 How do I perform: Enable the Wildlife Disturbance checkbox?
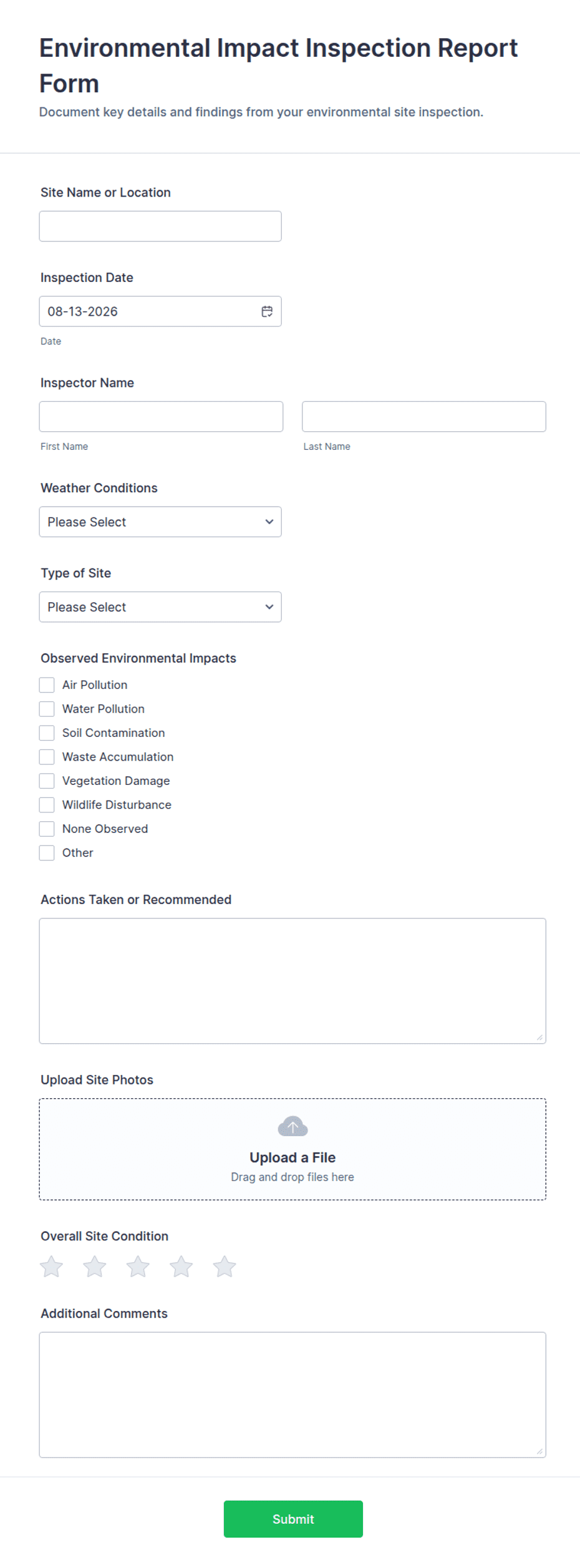click(47, 805)
